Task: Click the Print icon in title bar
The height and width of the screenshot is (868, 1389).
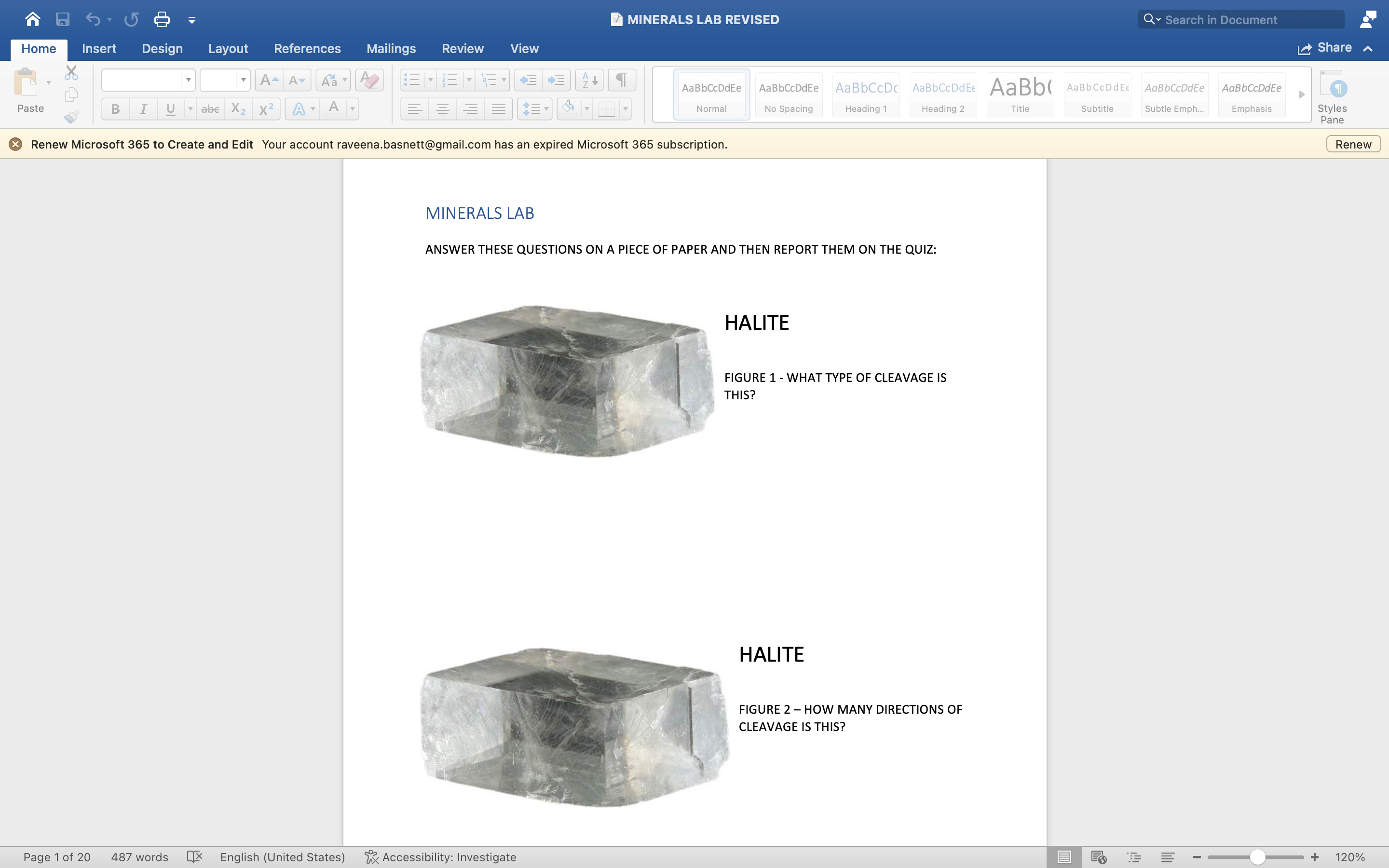Action: click(x=162, y=19)
